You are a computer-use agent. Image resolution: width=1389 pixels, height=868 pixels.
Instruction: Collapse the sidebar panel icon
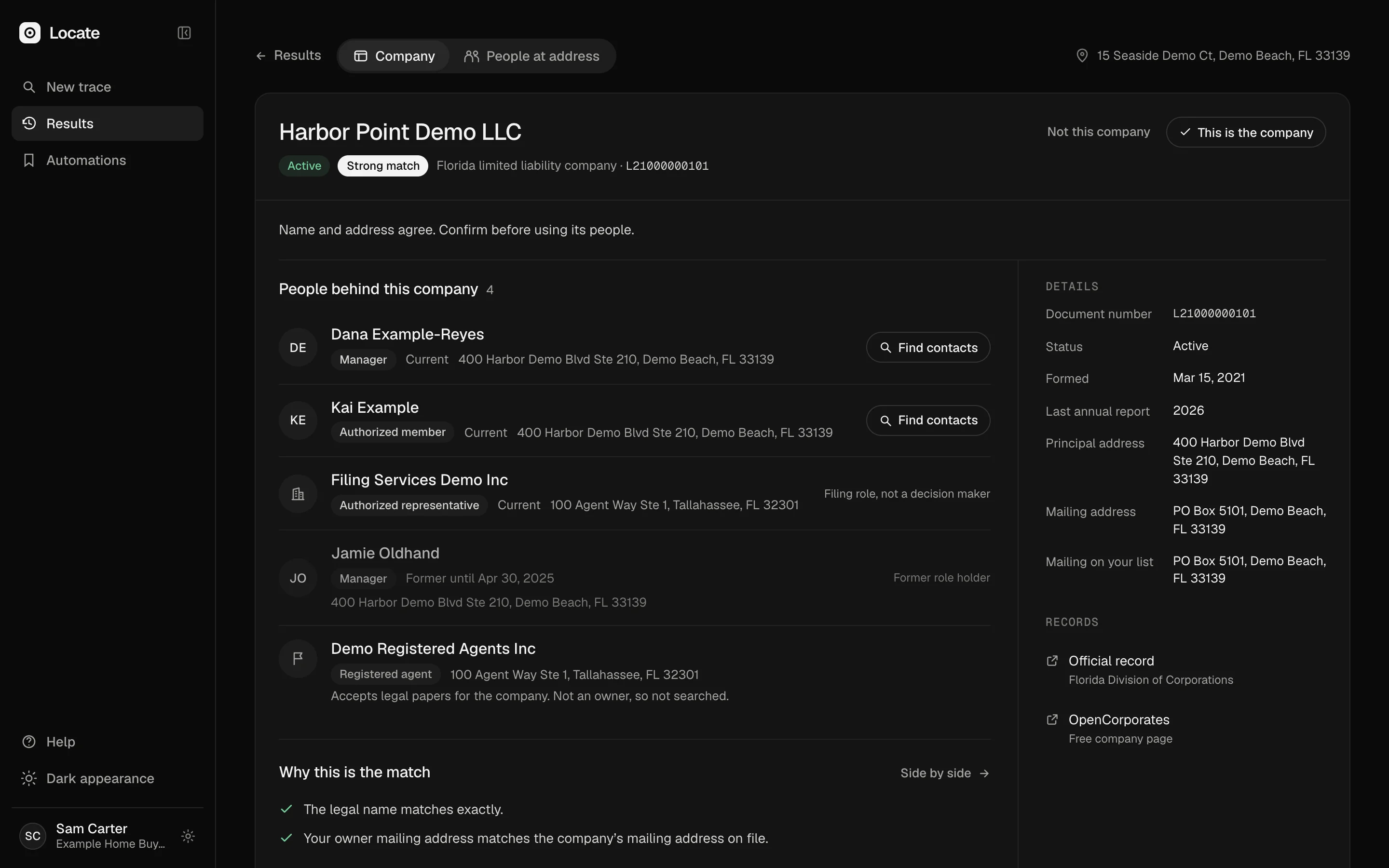[x=184, y=33]
